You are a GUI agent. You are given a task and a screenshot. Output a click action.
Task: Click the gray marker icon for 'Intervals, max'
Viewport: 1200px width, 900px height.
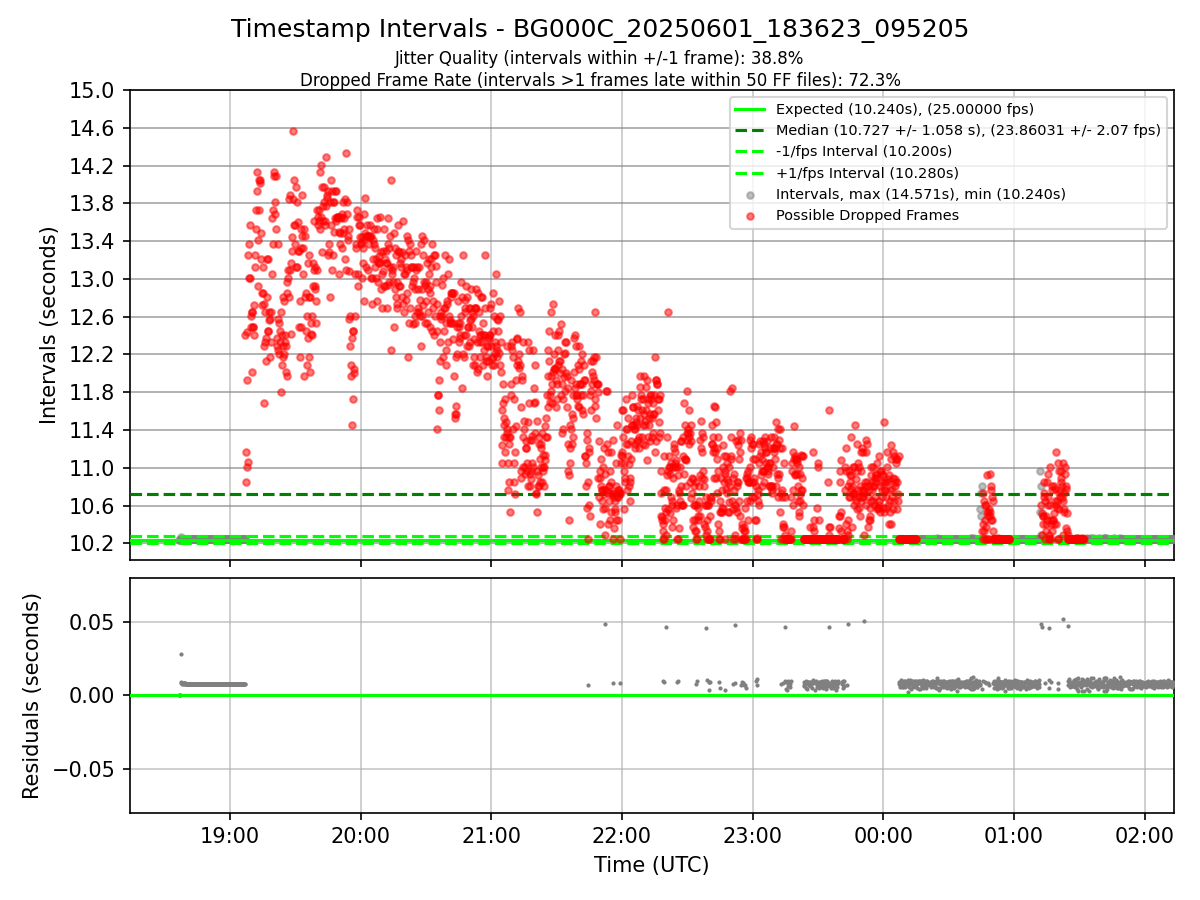point(750,194)
